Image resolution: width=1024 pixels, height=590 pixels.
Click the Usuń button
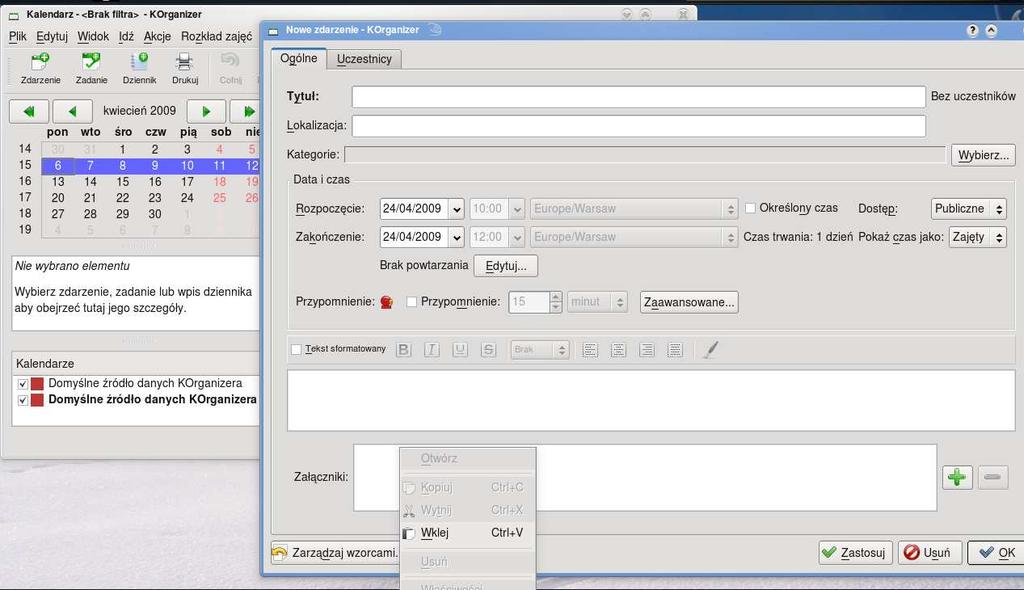[929, 553]
